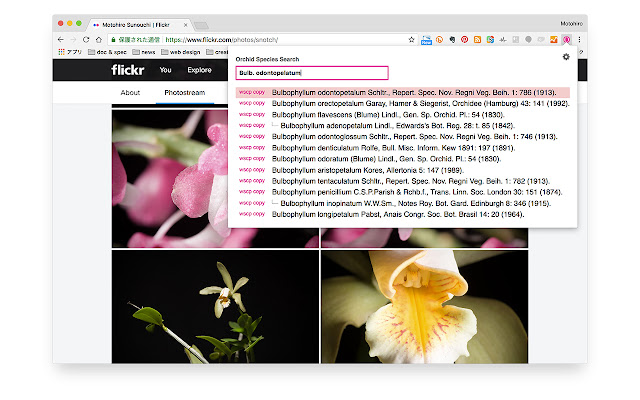This screenshot has height=400, width=640.
Task: Select result 'Bulbophyllum longipetalum Pabst'
Action: pyautogui.click(x=398, y=214)
